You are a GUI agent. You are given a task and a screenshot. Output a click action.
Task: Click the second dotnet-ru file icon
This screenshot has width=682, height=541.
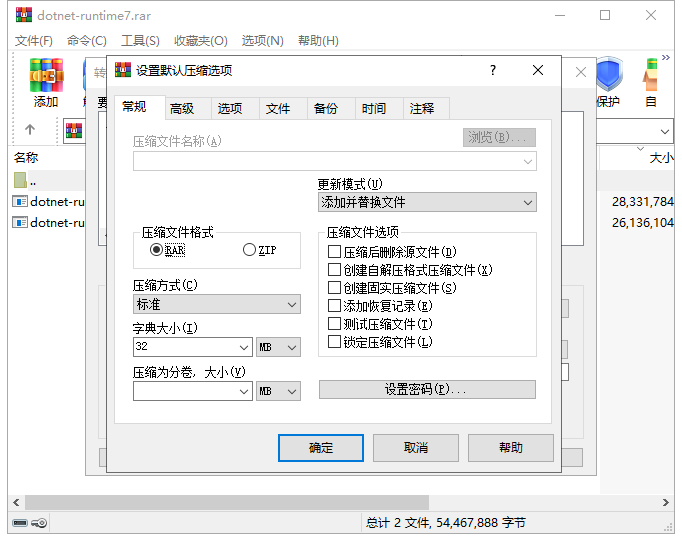click(20, 222)
